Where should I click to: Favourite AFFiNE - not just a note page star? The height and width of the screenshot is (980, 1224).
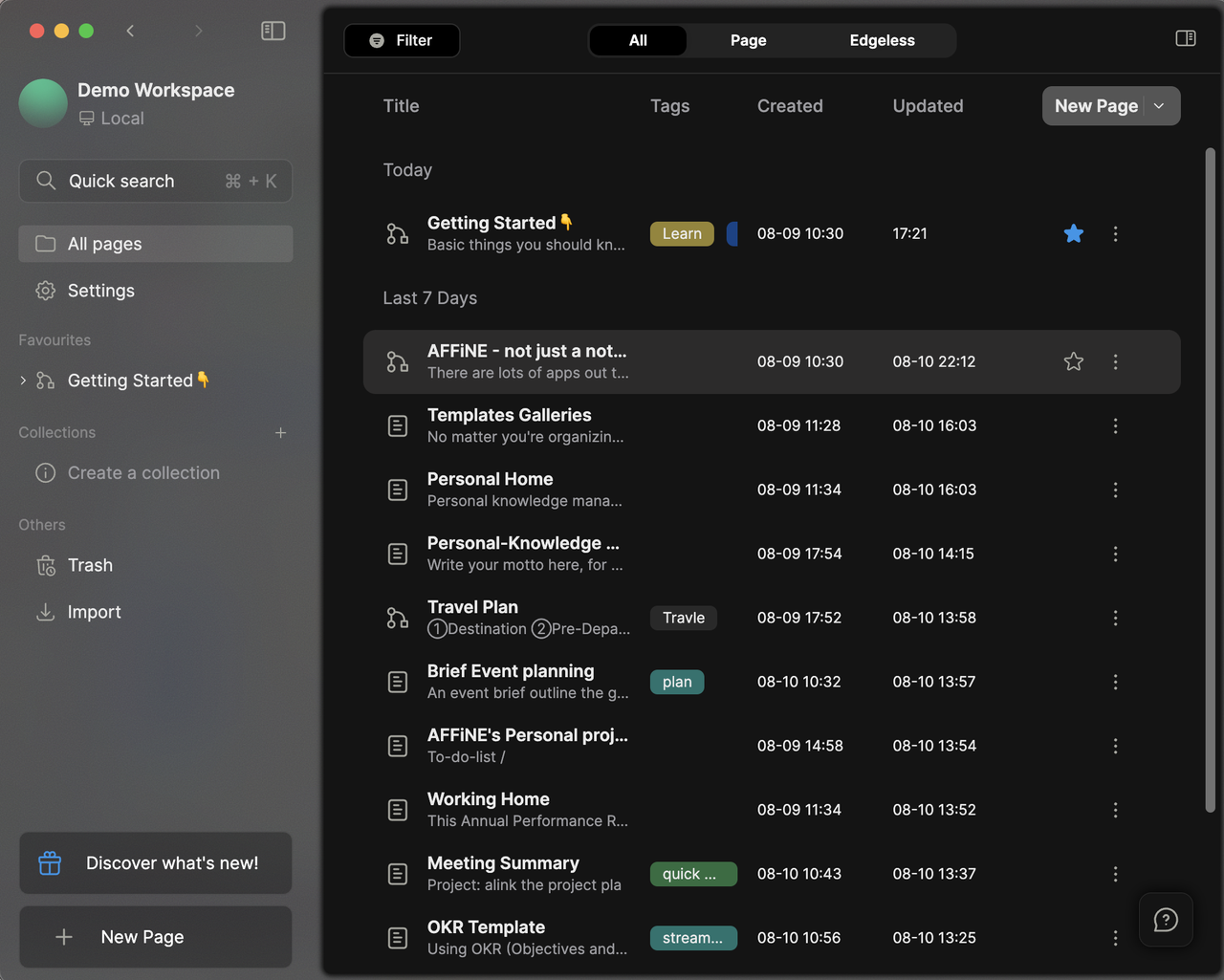(x=1074, y=361)
